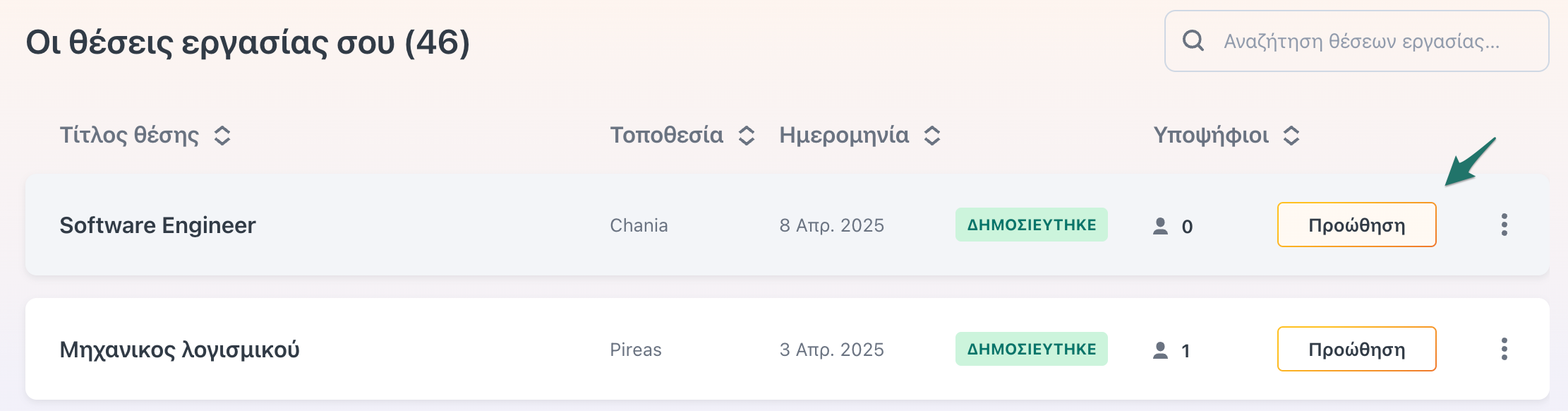
Task: Focus the Αναζήτηση θέσεων εργασίας search field
Action: [x=1356, y=41]
